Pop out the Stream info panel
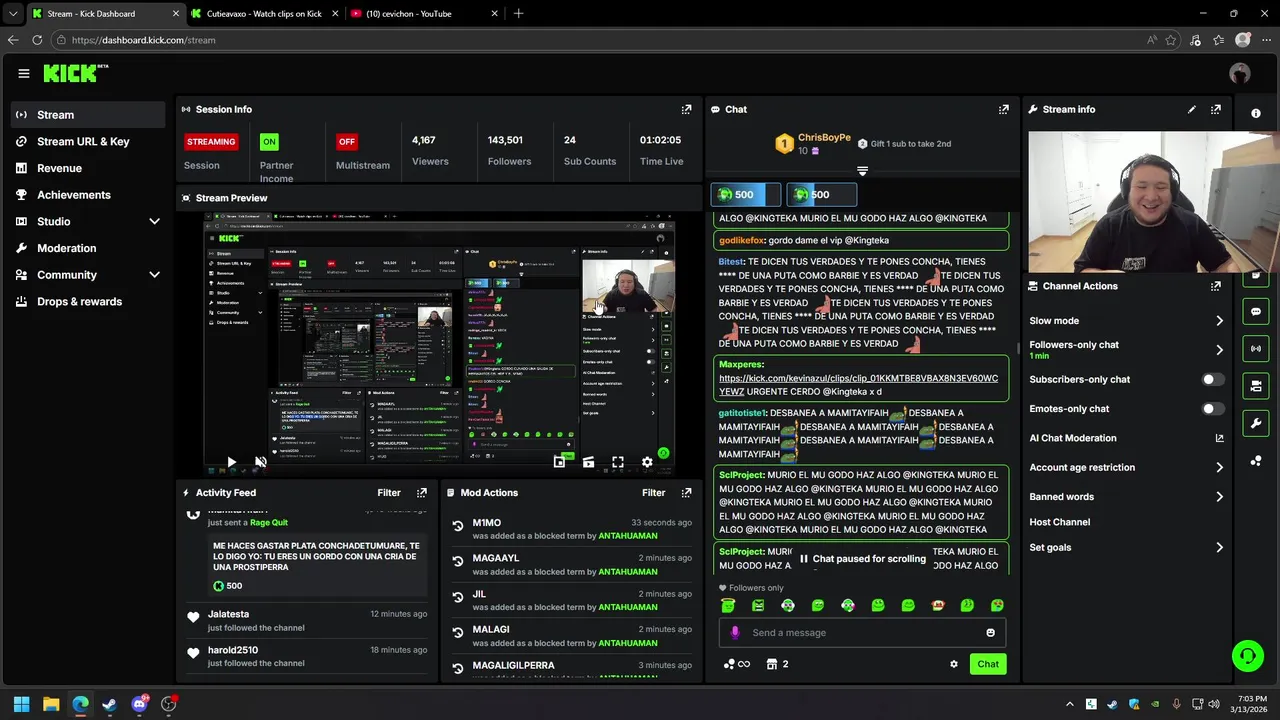 tap(1216, 109)
